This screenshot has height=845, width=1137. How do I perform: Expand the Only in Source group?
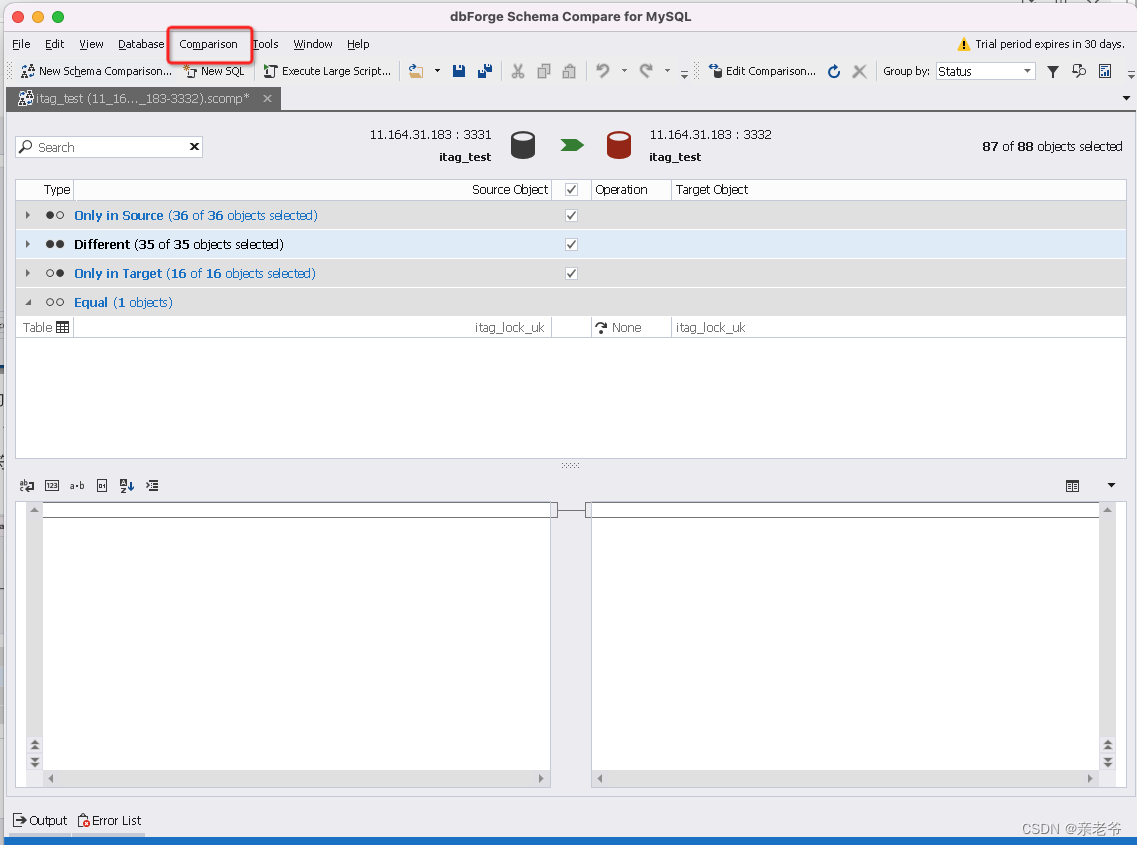pos(28,215)
